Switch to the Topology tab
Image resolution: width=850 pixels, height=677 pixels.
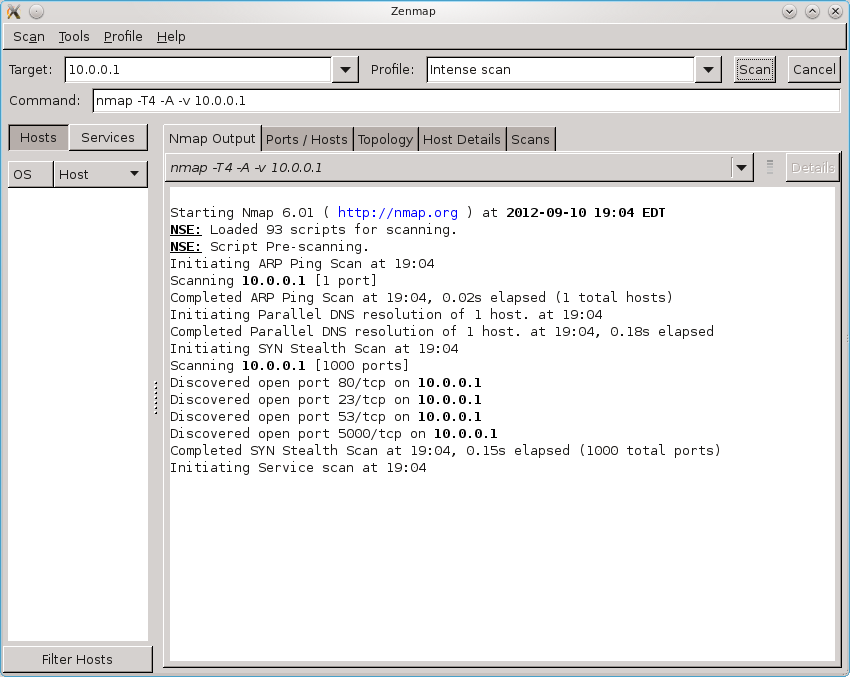pos(385,139)
